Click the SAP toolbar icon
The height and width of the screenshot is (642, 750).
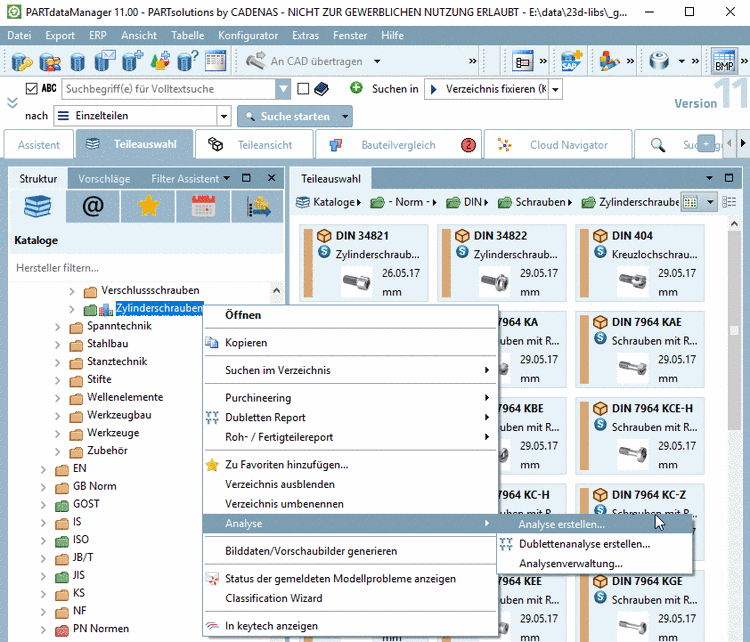(571, 61)
